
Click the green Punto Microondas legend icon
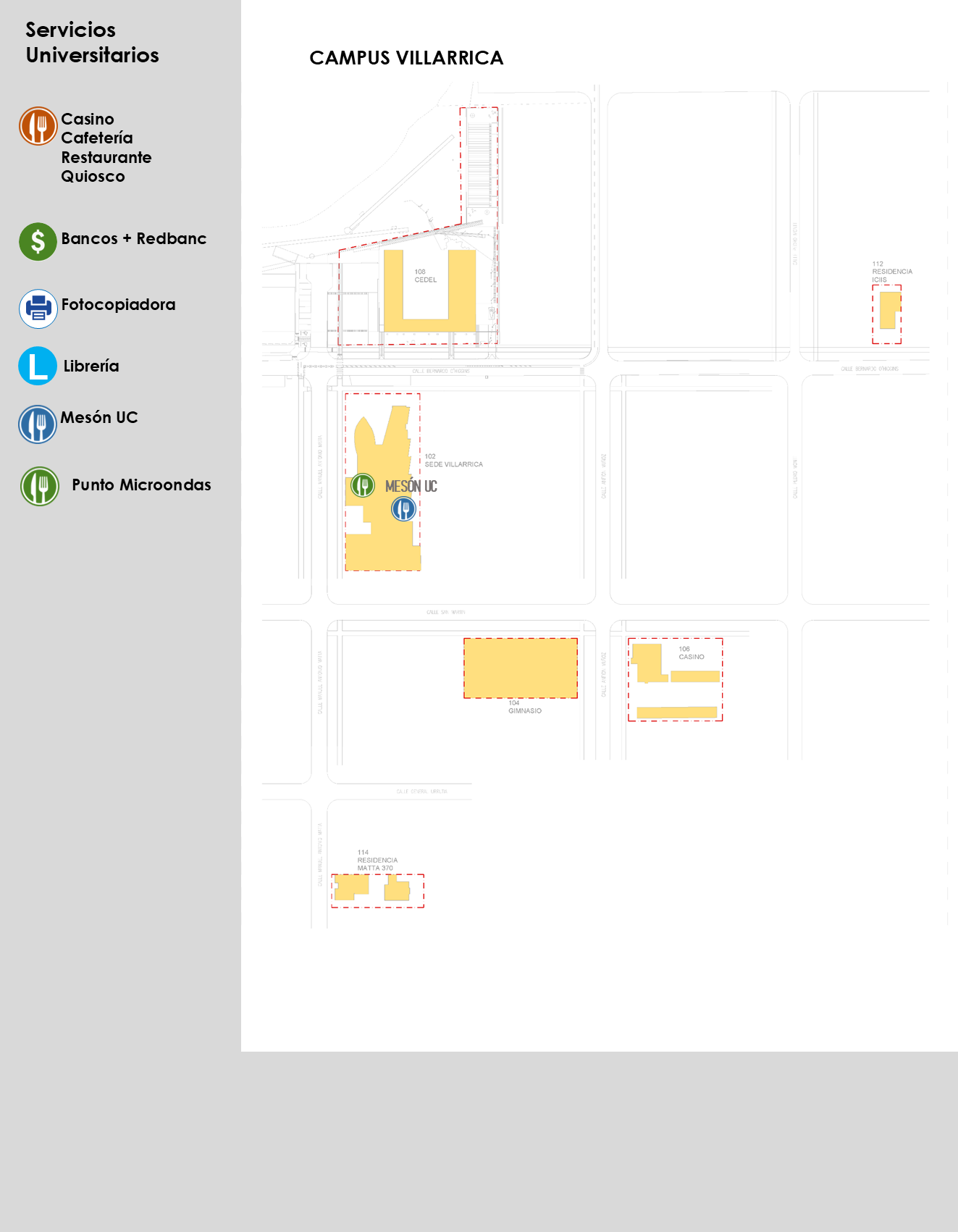40,486
